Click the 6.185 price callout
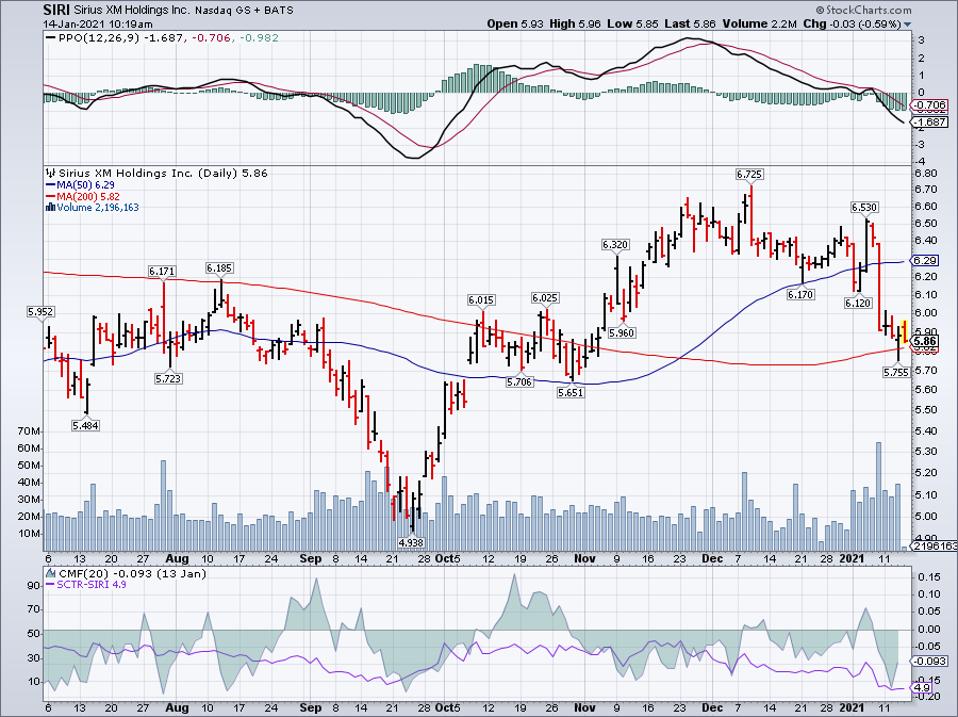 click(x=219, y=268)
